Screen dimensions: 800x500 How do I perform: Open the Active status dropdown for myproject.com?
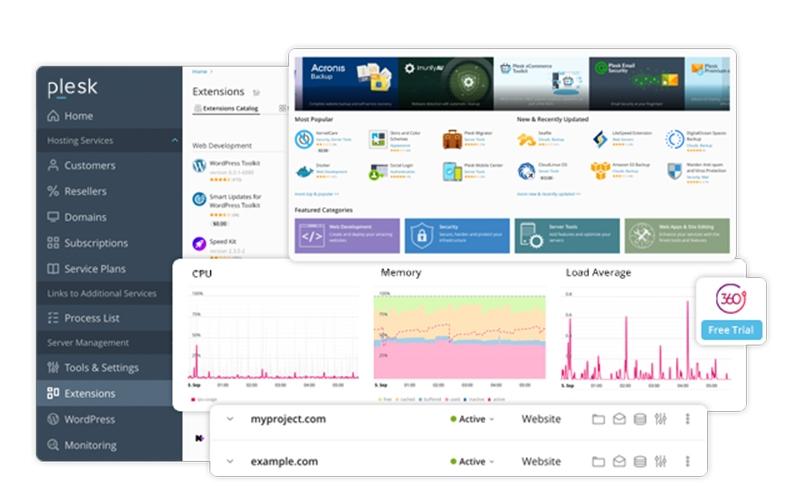point(472,419)
